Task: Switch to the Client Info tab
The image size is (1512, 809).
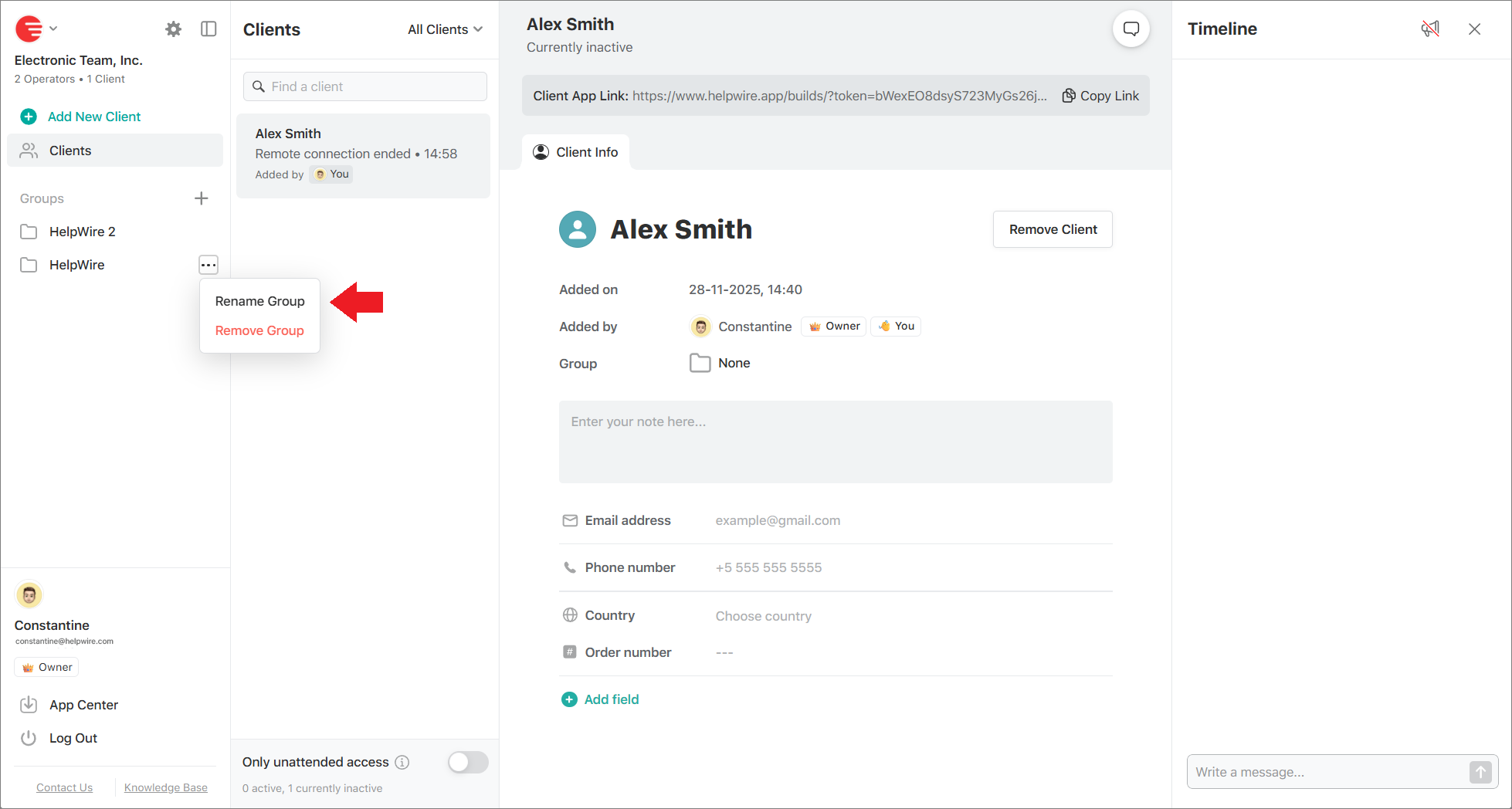Action: pos(575,151)
